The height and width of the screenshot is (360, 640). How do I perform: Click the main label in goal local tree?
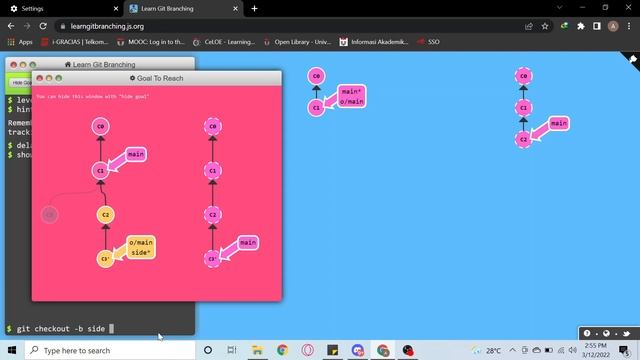(x=136, y=154)
